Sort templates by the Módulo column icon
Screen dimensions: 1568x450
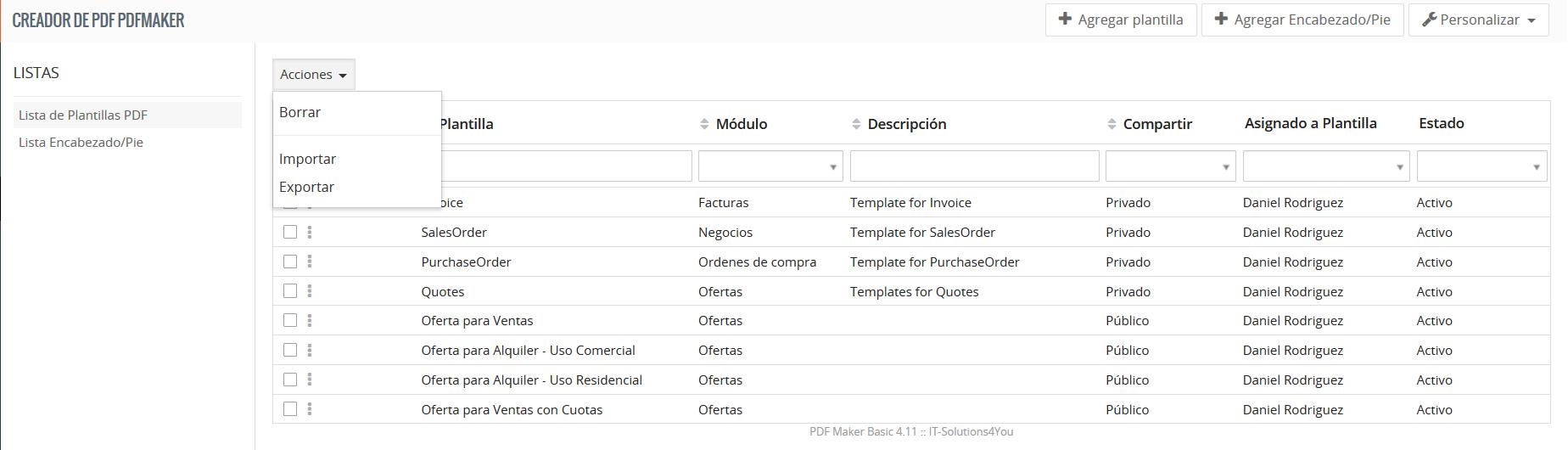(704, 124)
